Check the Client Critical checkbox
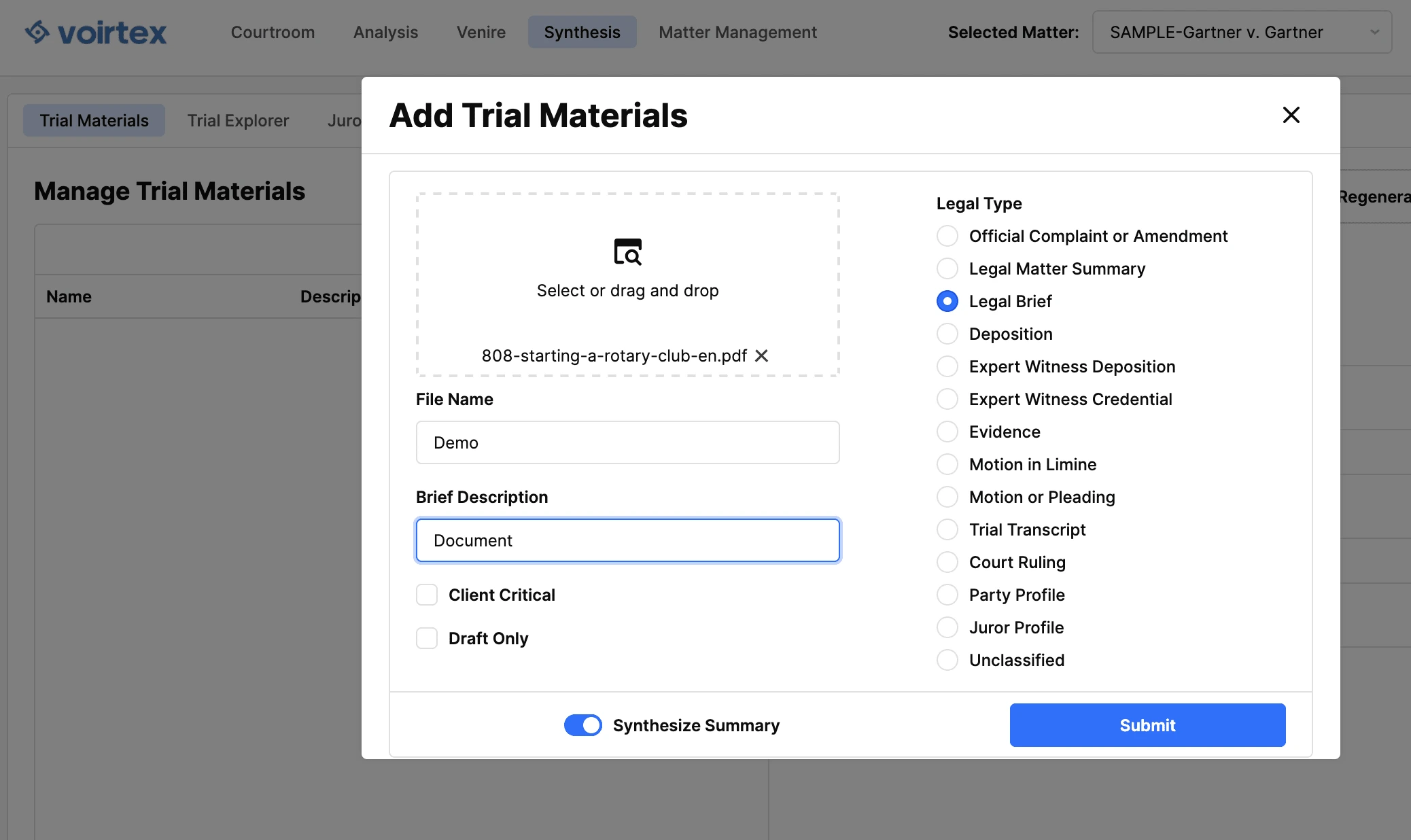The width and height of the screenshot is (1411, 840). [x=427, y=595]
